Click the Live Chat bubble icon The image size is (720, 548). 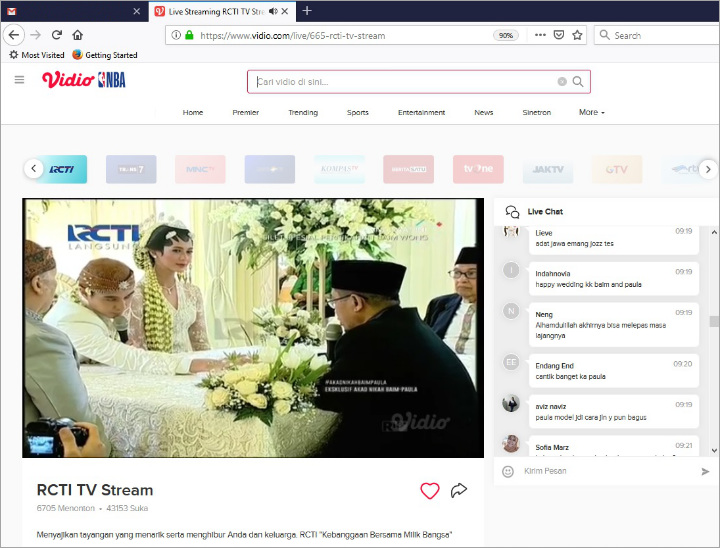pyautogui.click(x=512, y=212)
